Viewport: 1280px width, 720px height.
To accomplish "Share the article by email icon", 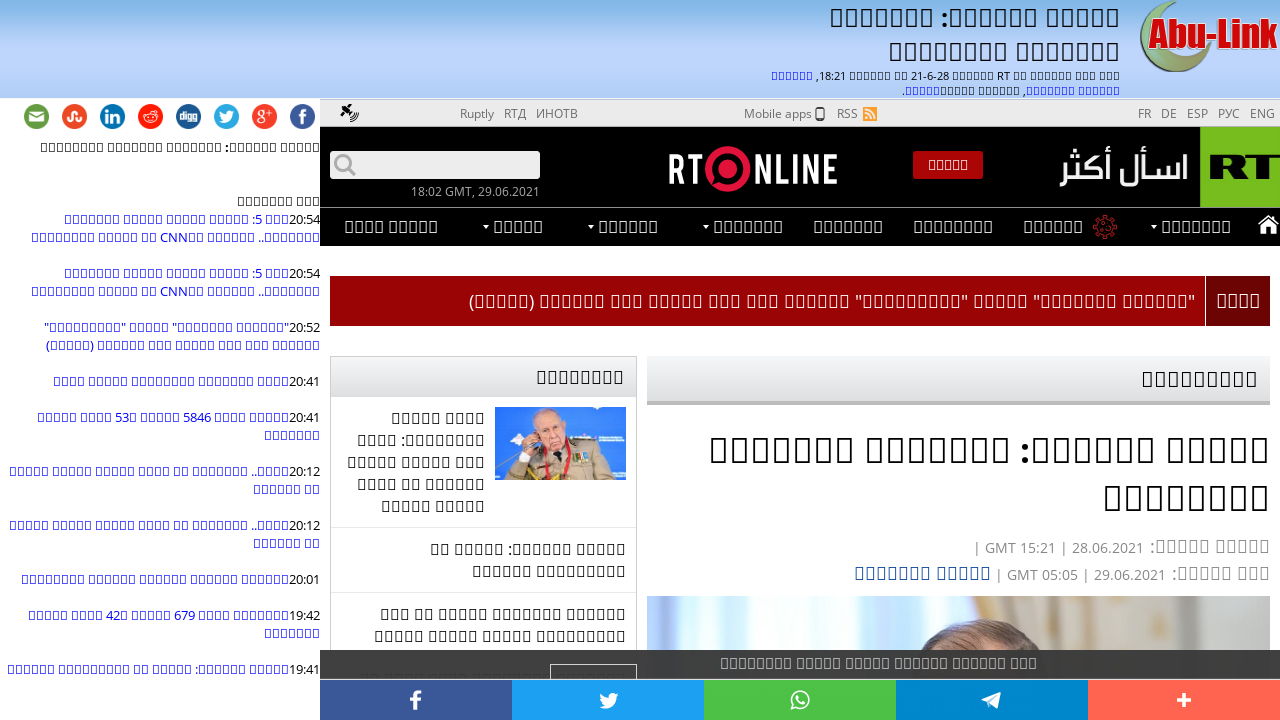I will point(37,117).
